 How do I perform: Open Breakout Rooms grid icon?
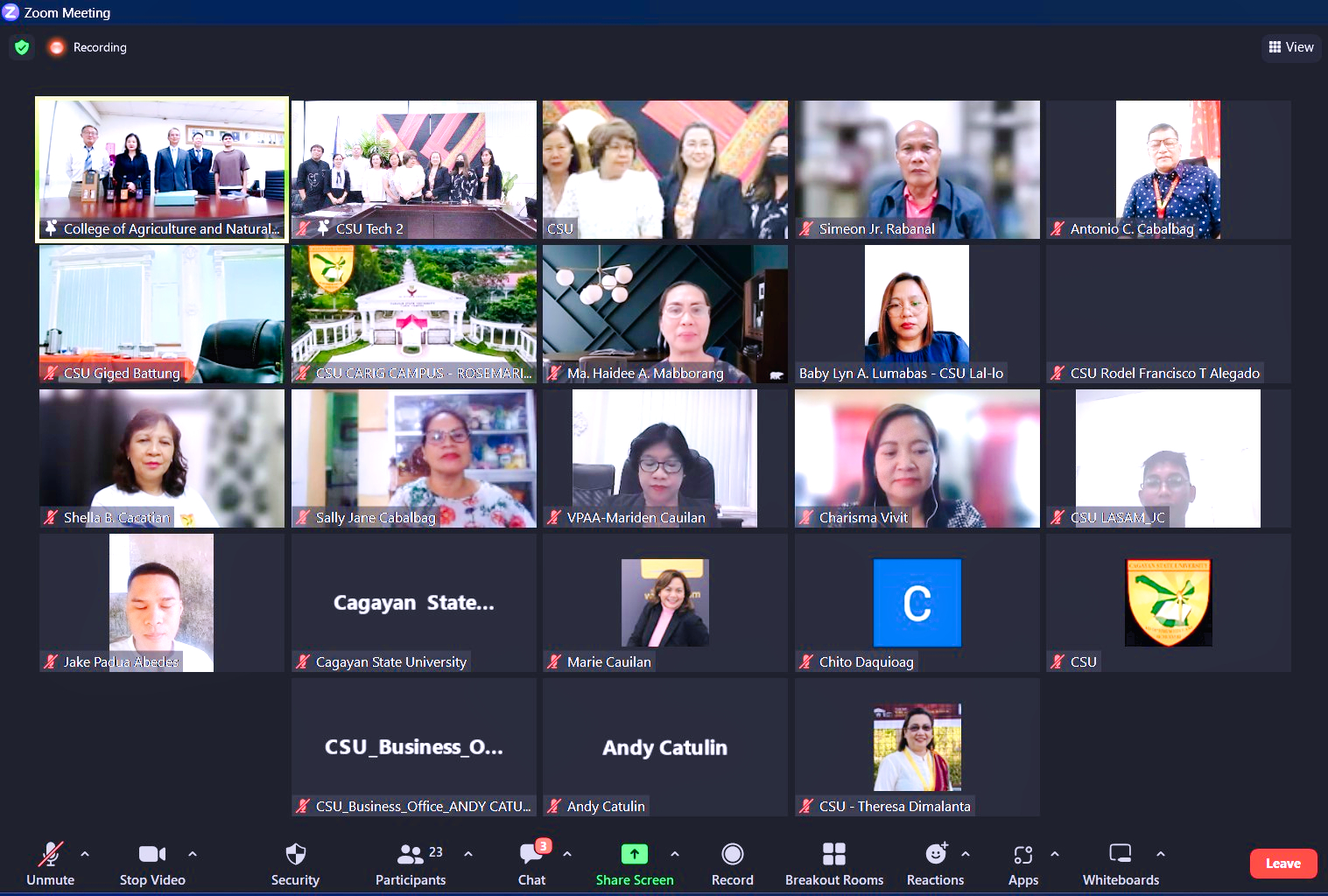coord(834,853)
